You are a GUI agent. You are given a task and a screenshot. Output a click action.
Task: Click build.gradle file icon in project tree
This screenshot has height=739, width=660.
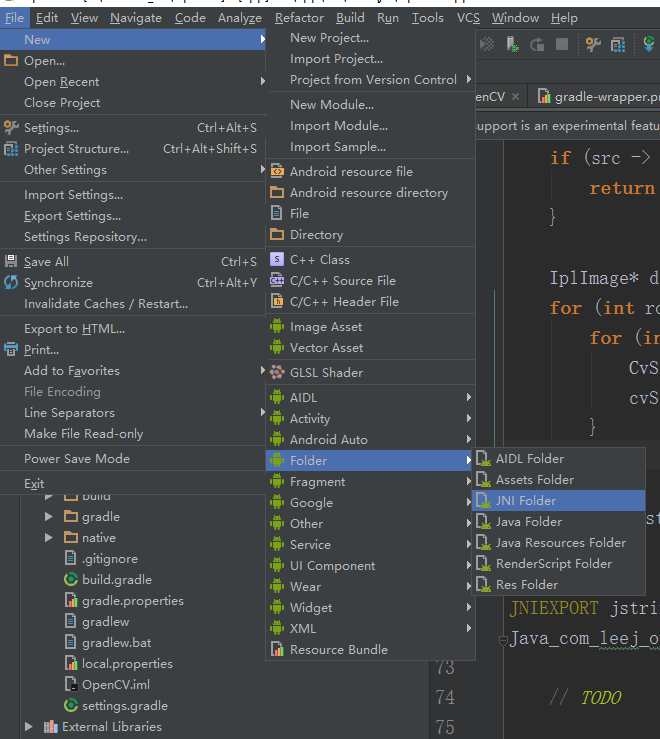click(x=71, y=579)
